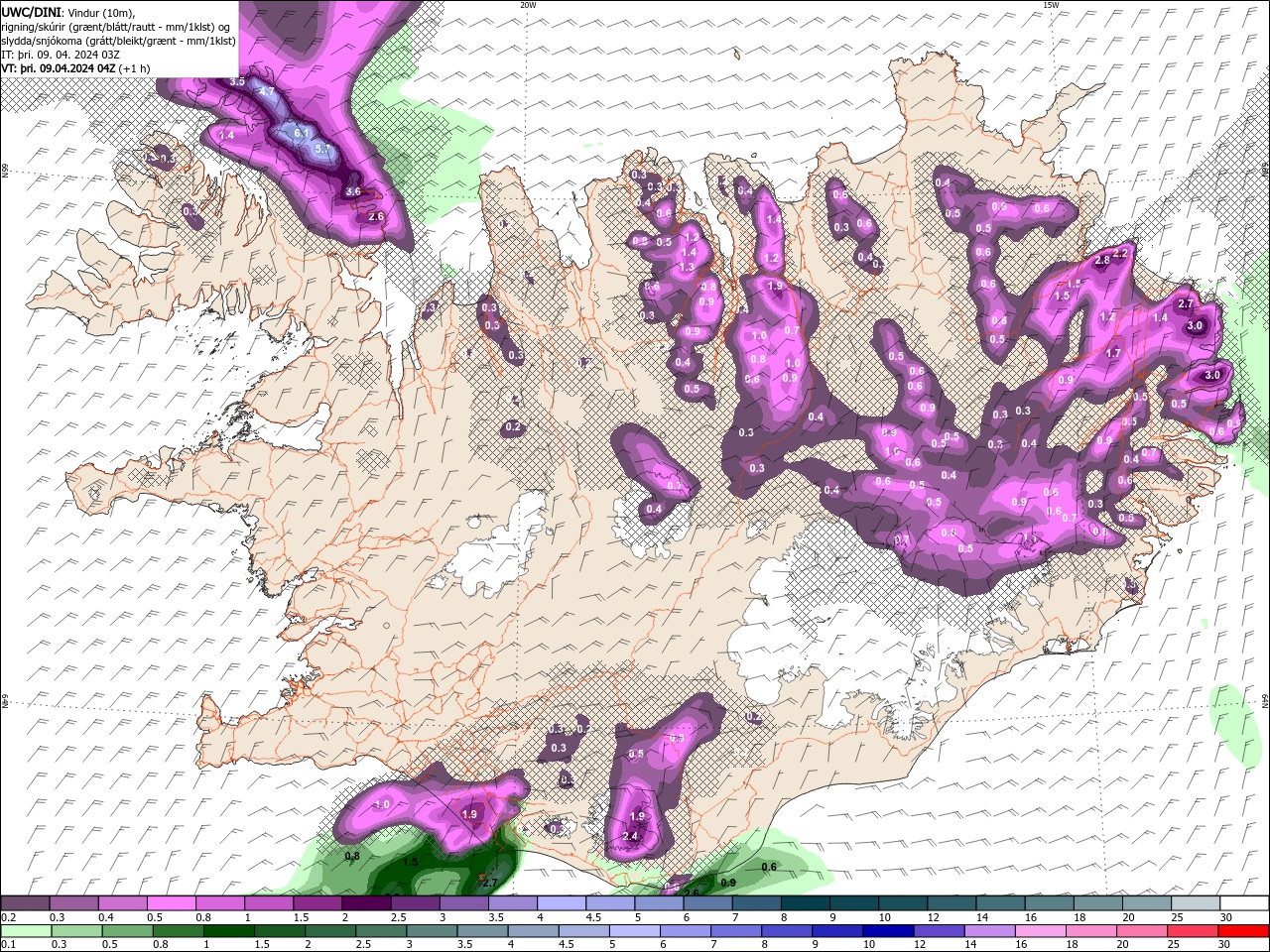
Task: Click the UWC/DINI title in the header box
Action: [x=30, y=12]
